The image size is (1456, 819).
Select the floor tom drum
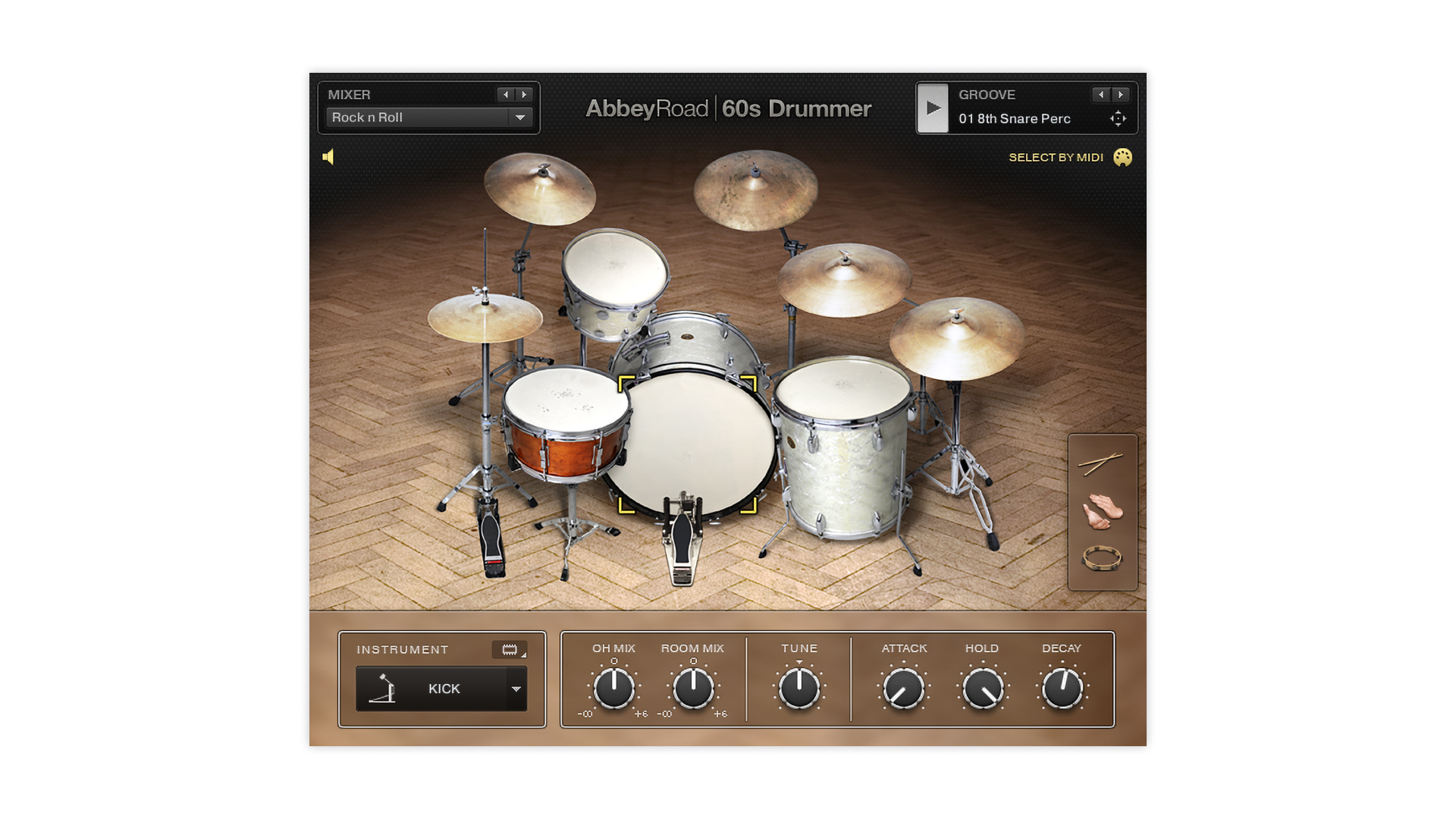pos(842,447)
